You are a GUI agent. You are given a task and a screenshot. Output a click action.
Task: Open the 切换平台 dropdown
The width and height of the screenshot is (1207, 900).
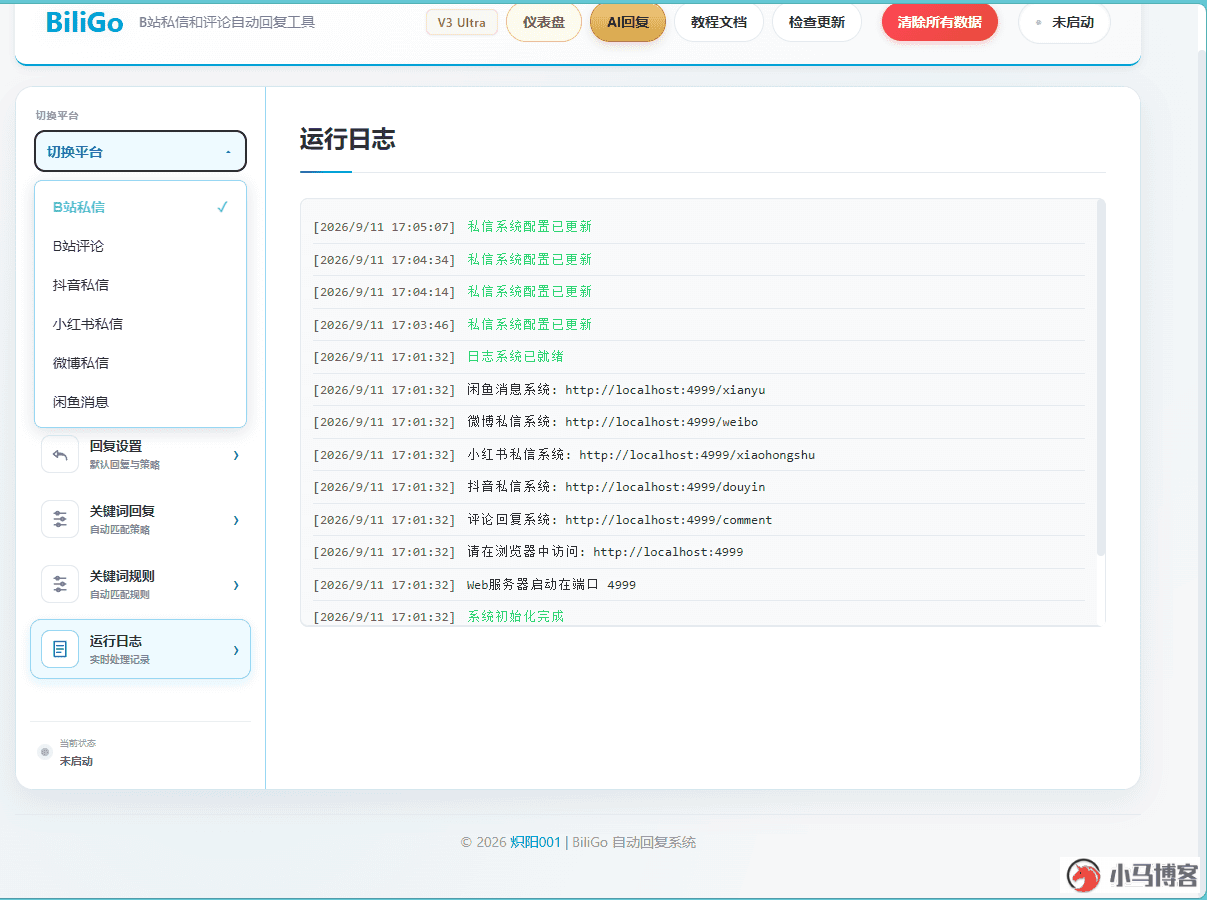[140, 152]
